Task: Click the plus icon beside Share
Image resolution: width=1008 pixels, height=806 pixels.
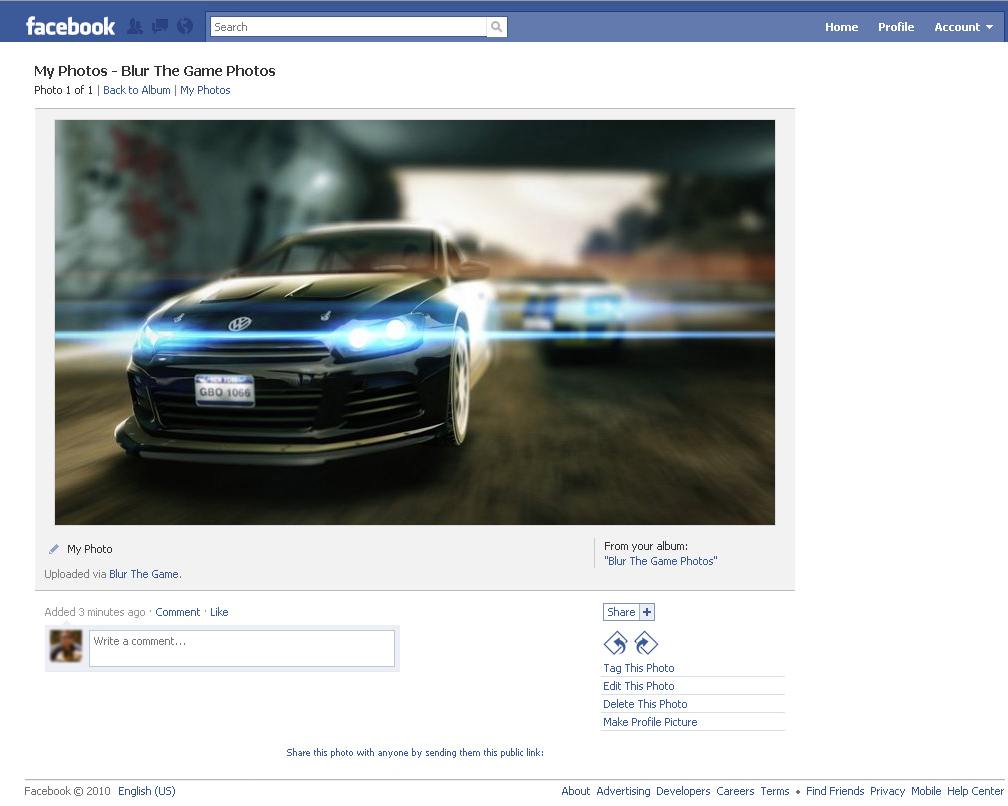Action: 647,612
